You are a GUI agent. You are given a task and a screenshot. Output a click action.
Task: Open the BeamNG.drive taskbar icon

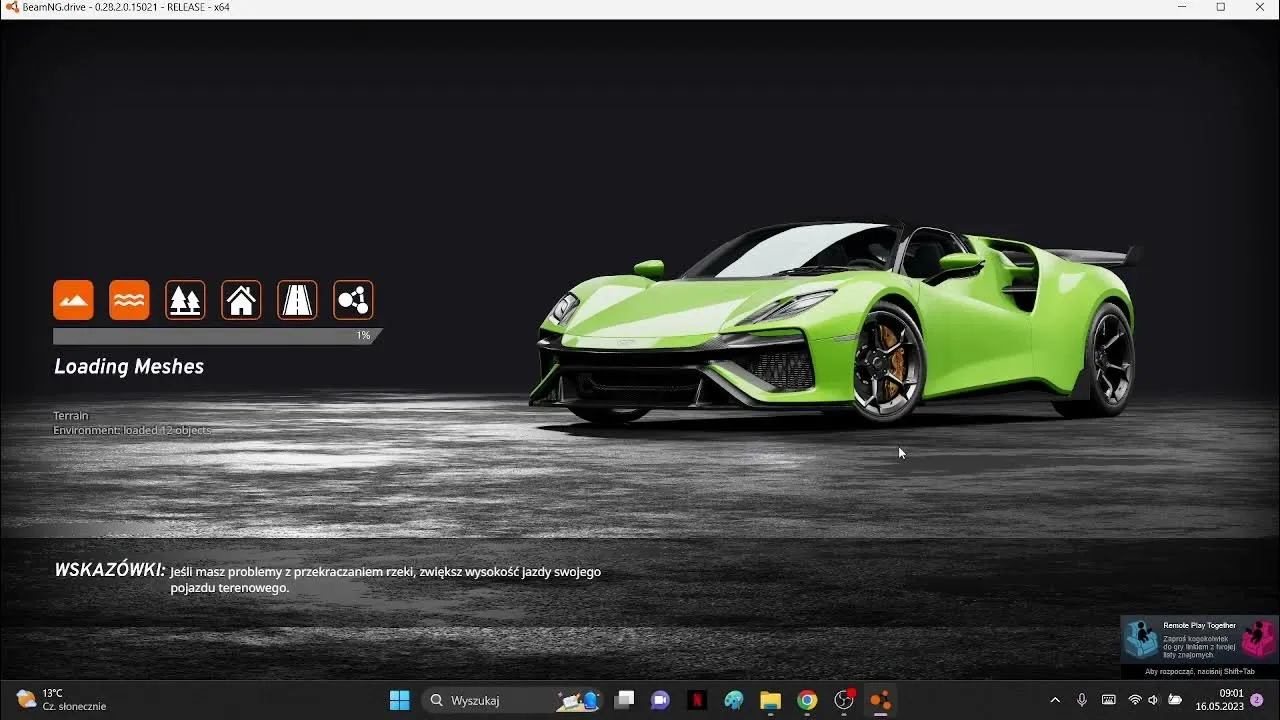880,700
